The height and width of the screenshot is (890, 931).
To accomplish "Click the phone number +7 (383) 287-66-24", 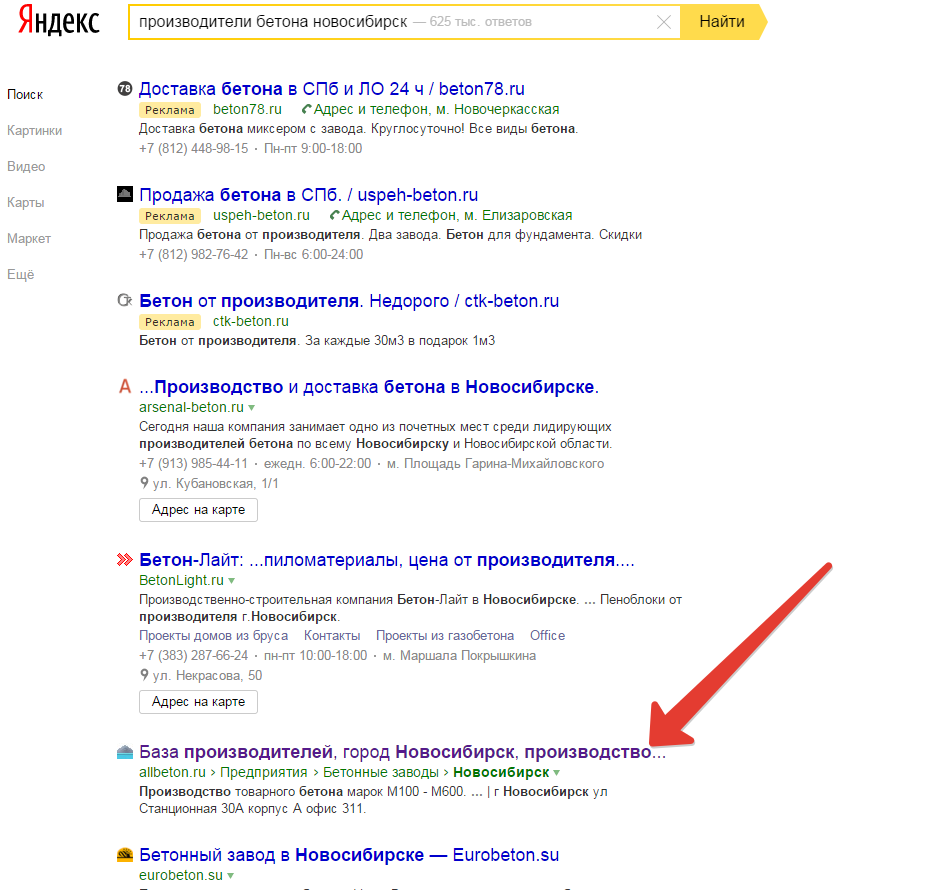I will point(193,655).
